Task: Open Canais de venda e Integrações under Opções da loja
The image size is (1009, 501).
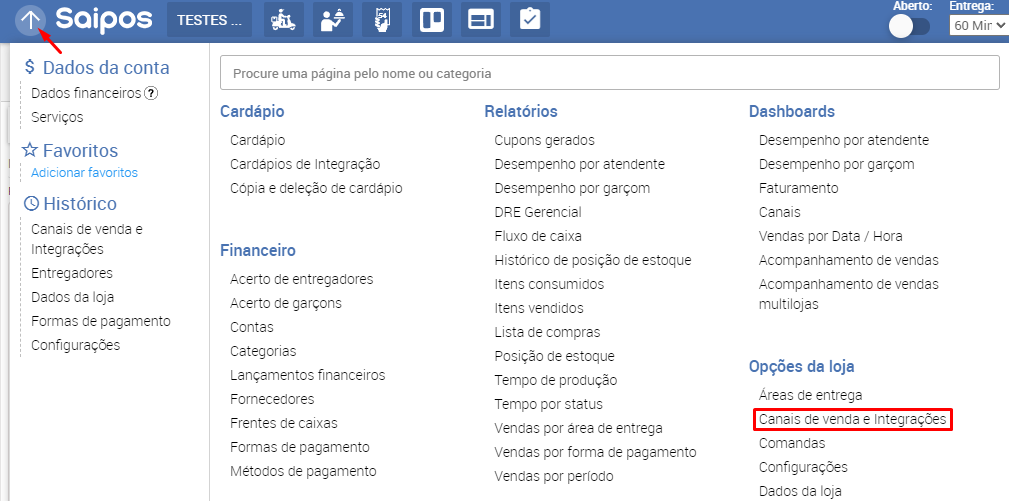Action: pos(852,419)
